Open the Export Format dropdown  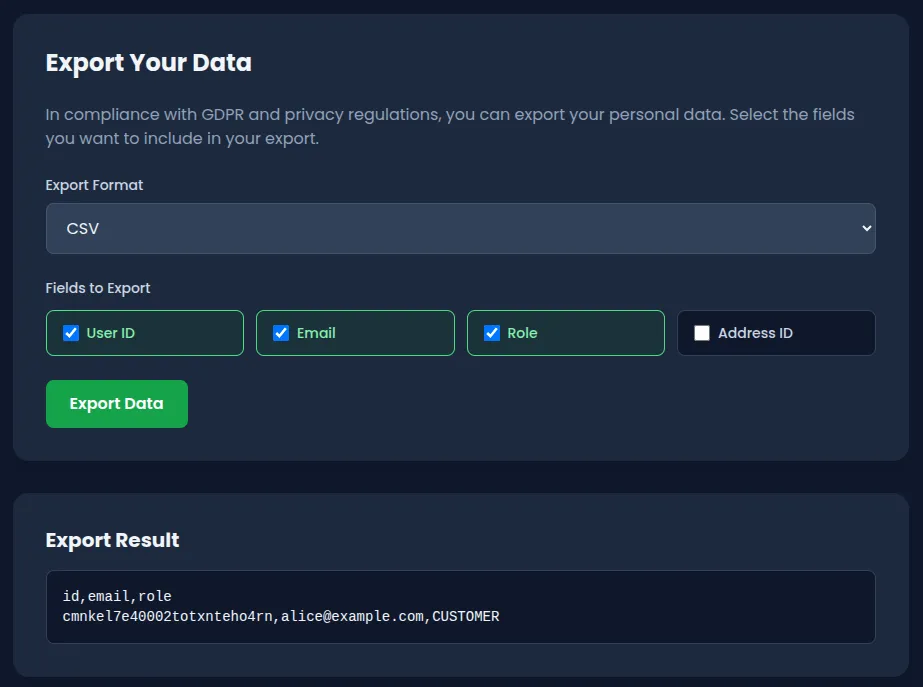(460, 228)
